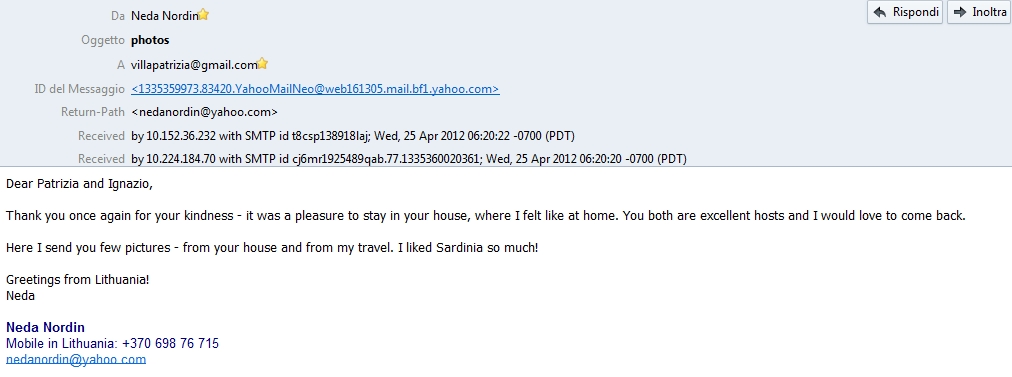Image resolution: width=1012 pixels, height=377 pixels.
Task: Forward the message using the Inoltra button
Action: pyautogui.click(x=978, y=12)
